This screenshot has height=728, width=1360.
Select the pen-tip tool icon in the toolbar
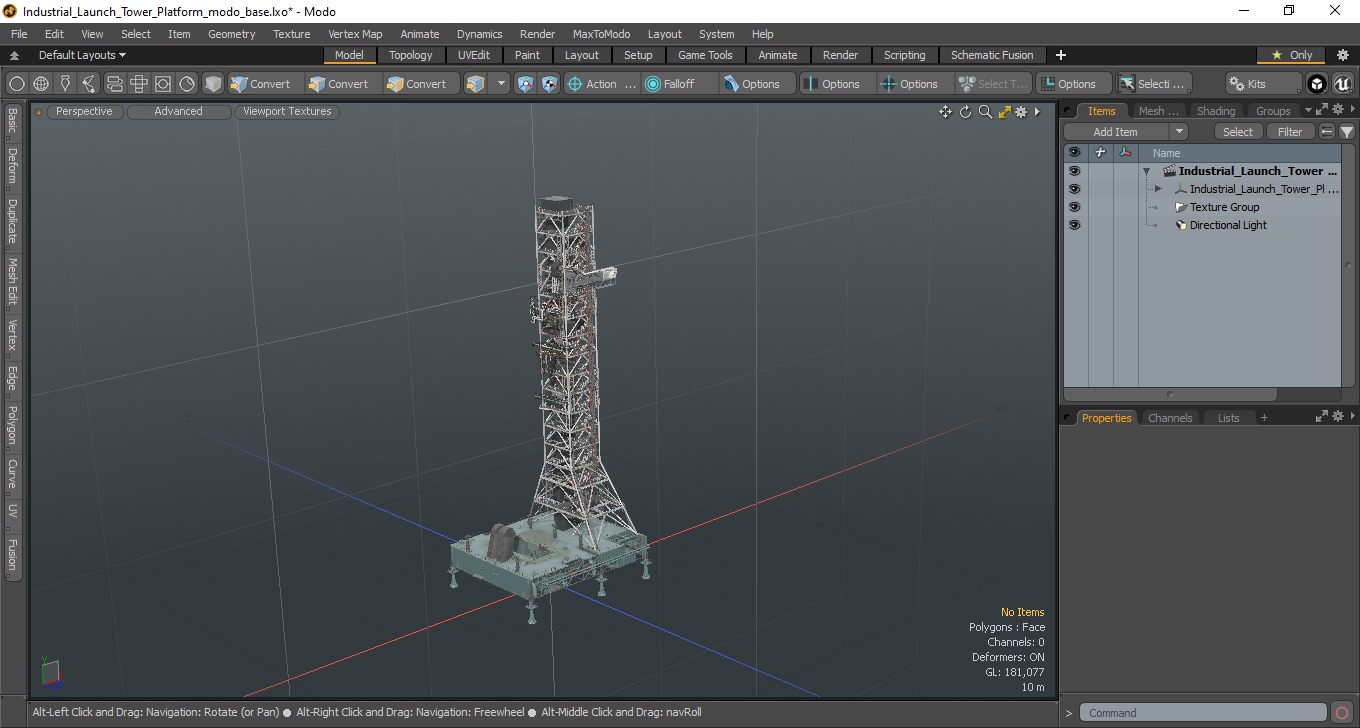click(x=65, y=84)
